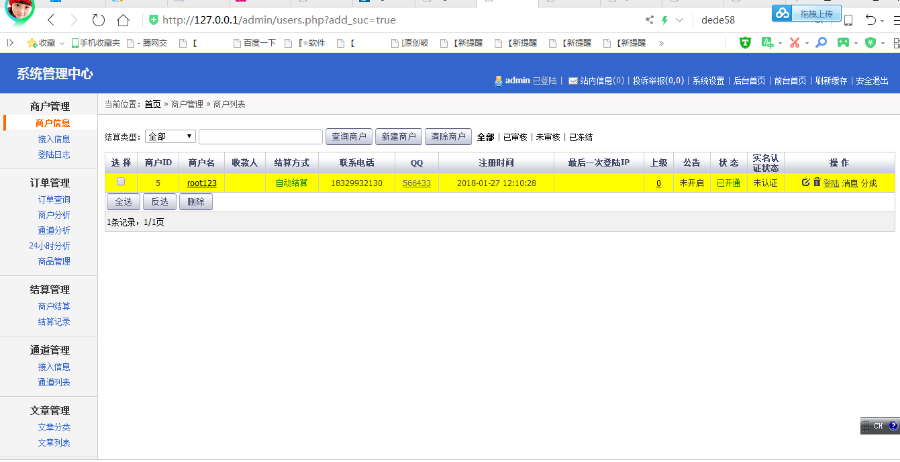This screenshot has width=900, height=462.
Task: Open the 手机收藏夹 bookmark folder
Action: (x=96, y=42)
